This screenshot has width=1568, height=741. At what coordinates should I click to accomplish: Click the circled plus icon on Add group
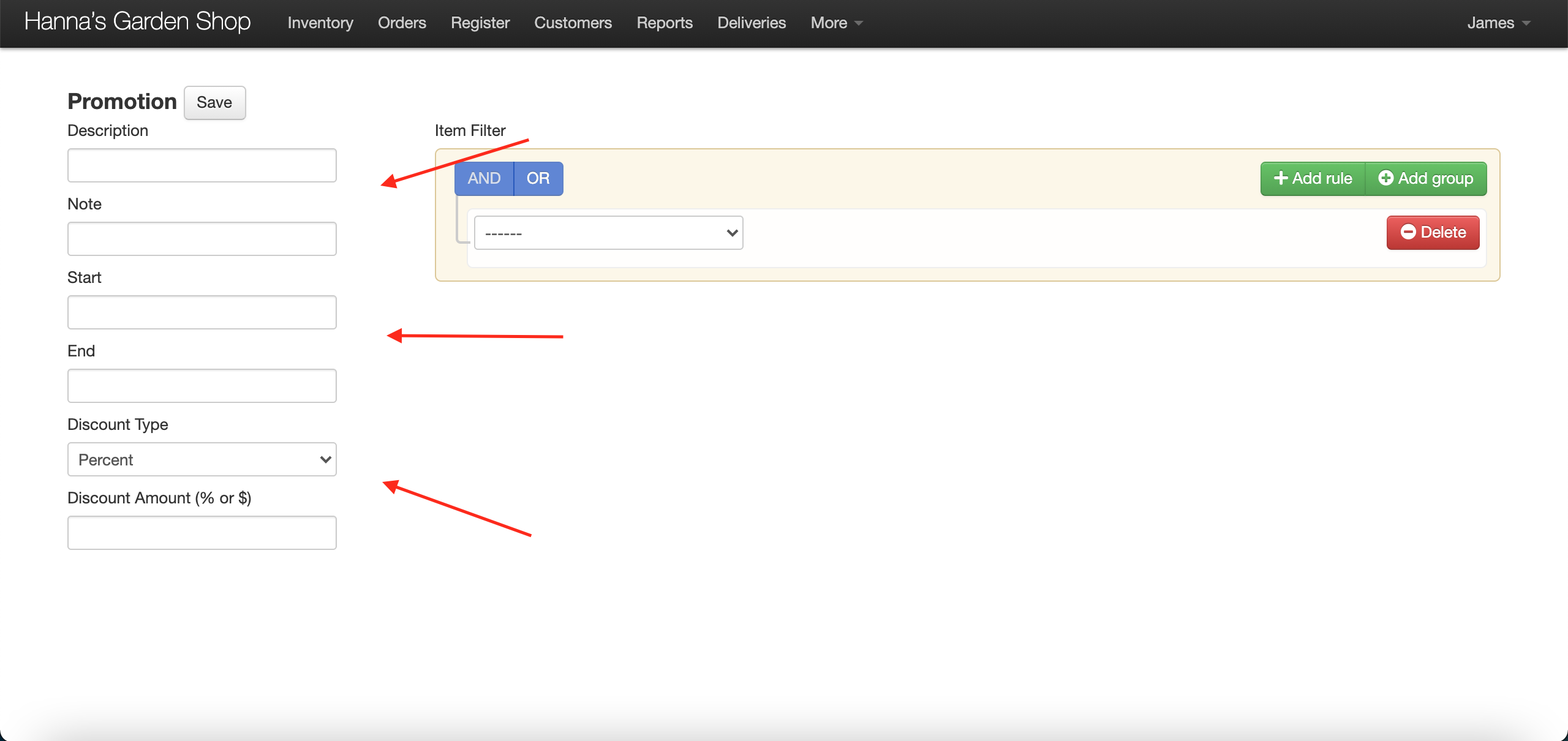click(x=1385, y=178)
